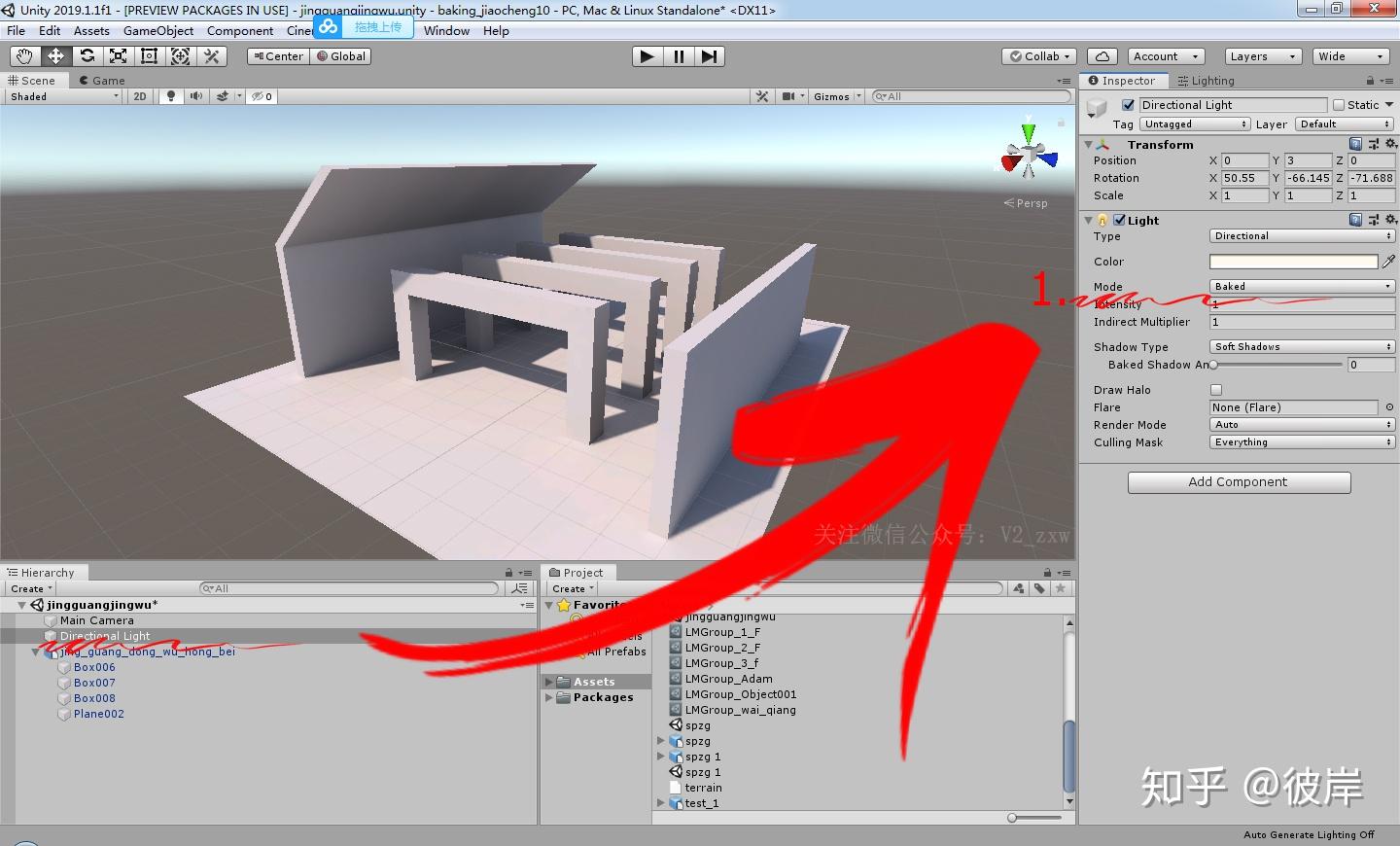The width and height of the screenshot is (1400, 846).
Task: Open the Component menu
Action: [240, 31]
